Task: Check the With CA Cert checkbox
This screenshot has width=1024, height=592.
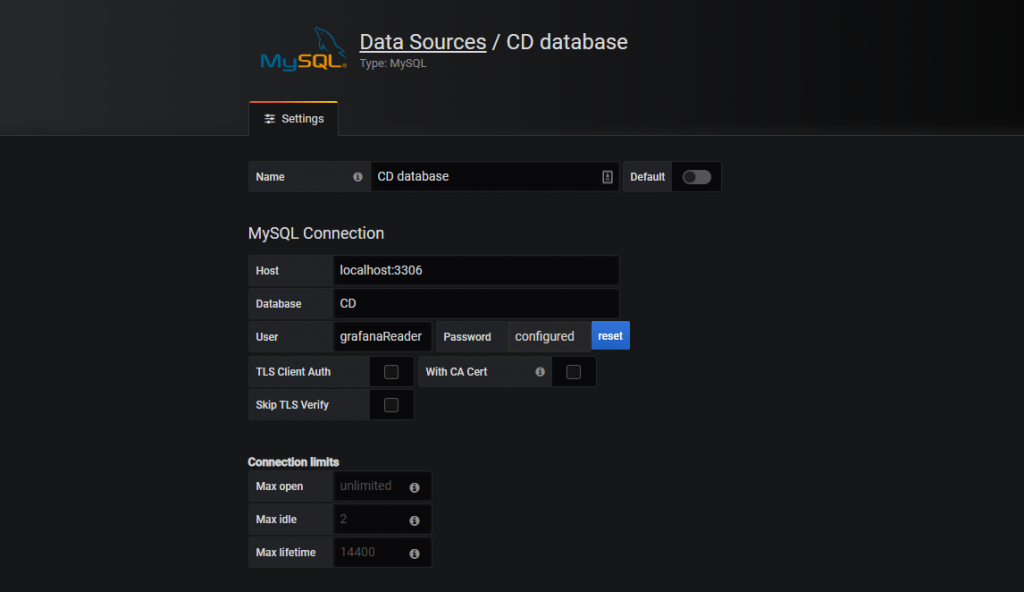Action: coord(573,372)
